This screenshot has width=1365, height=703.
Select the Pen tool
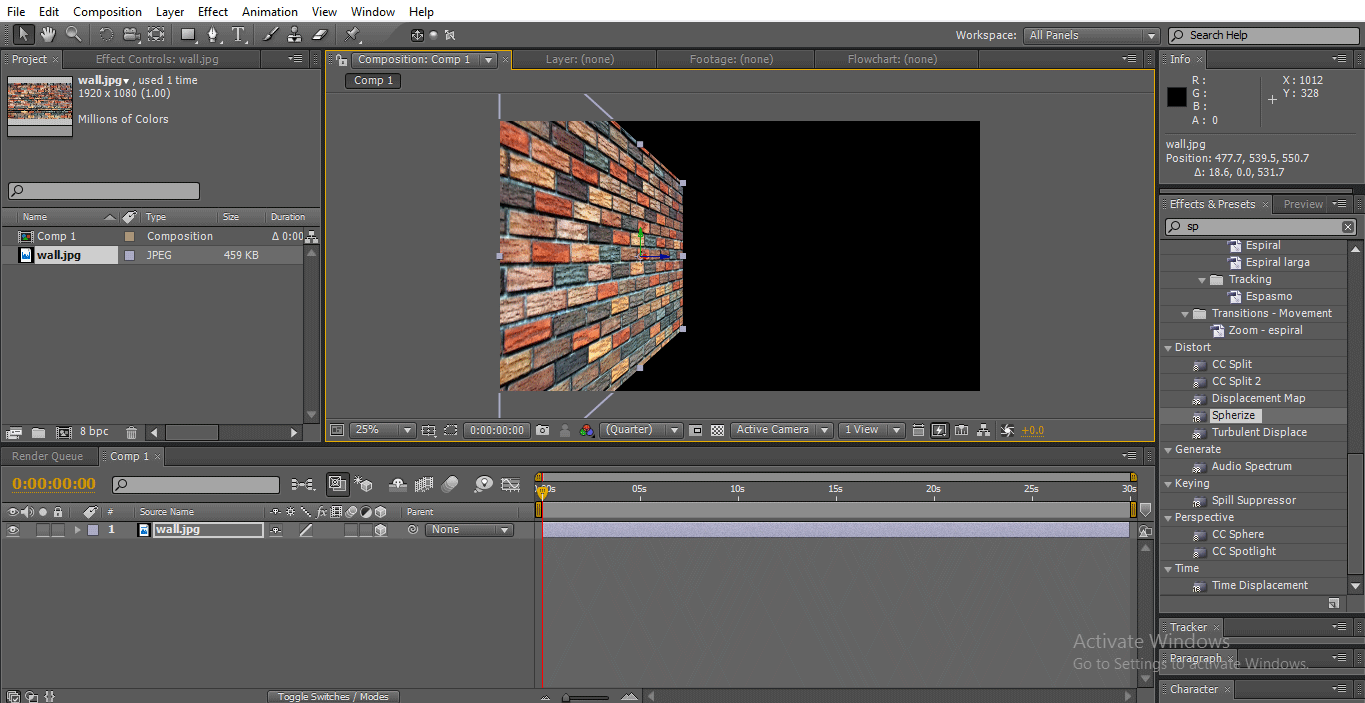[x=213, y=35]
